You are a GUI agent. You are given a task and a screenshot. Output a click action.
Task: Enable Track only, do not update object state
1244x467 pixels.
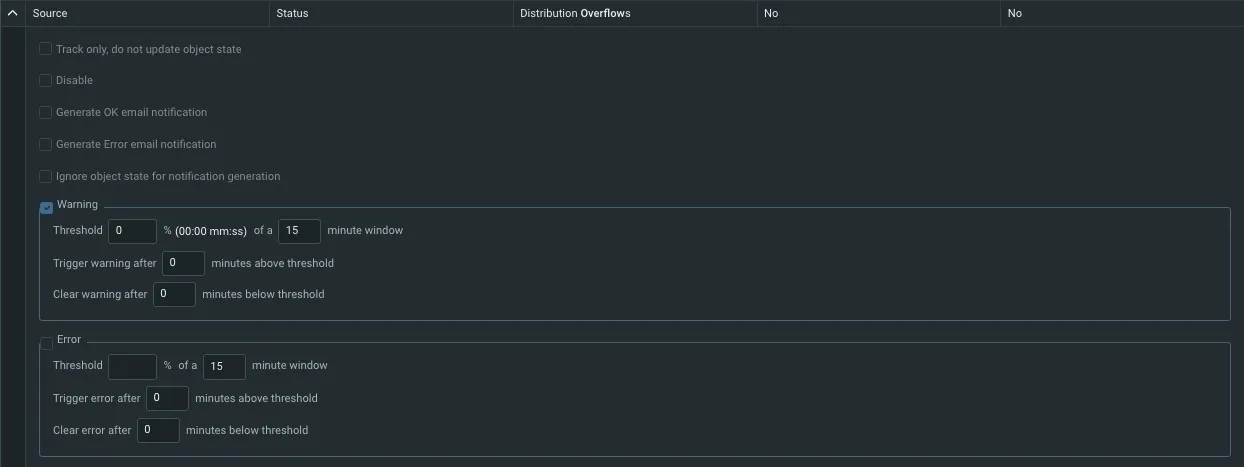coord(45,48)
